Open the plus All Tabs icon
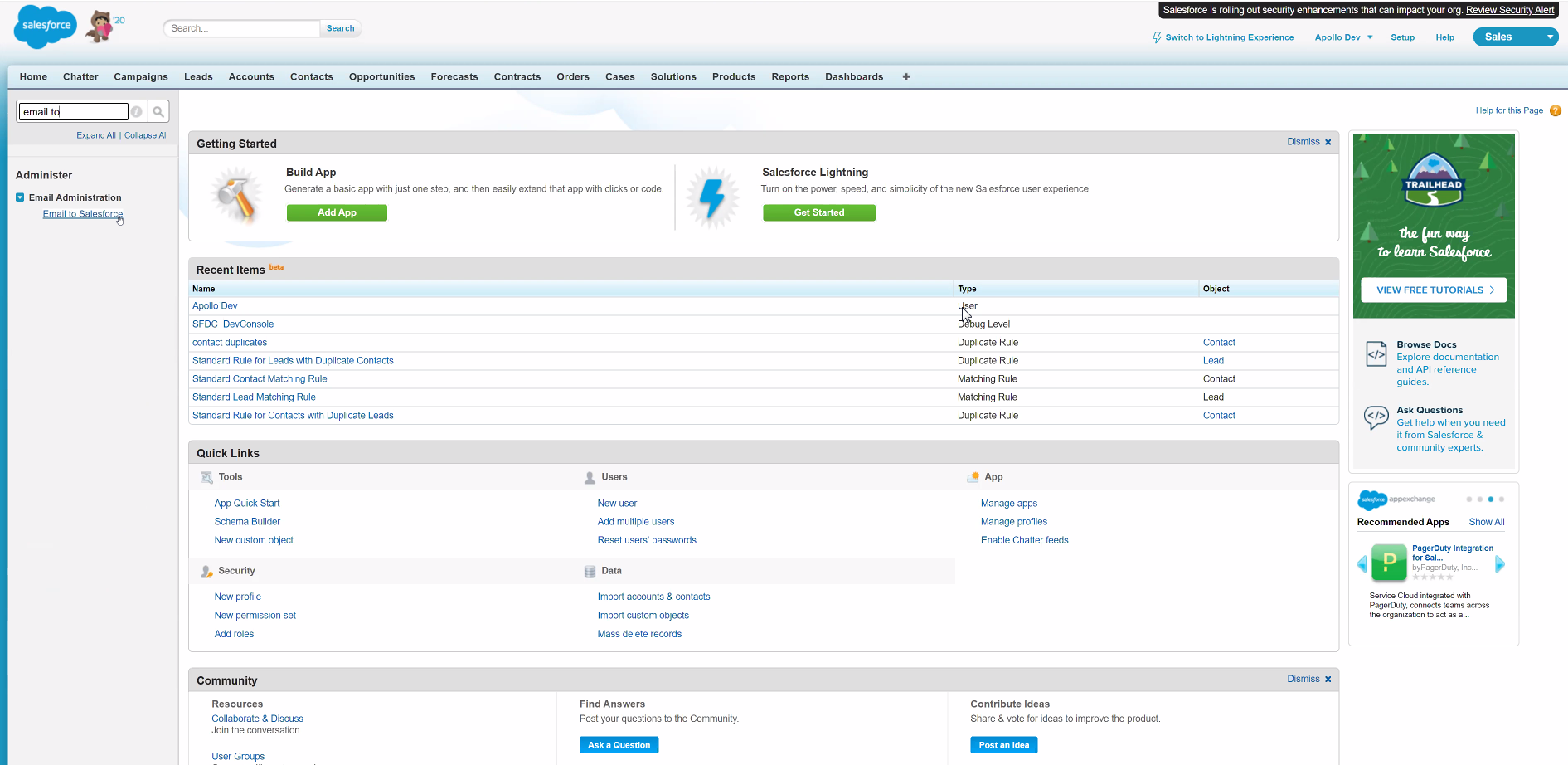This screenshot has height=765, width=1568. tap(906, 76)
